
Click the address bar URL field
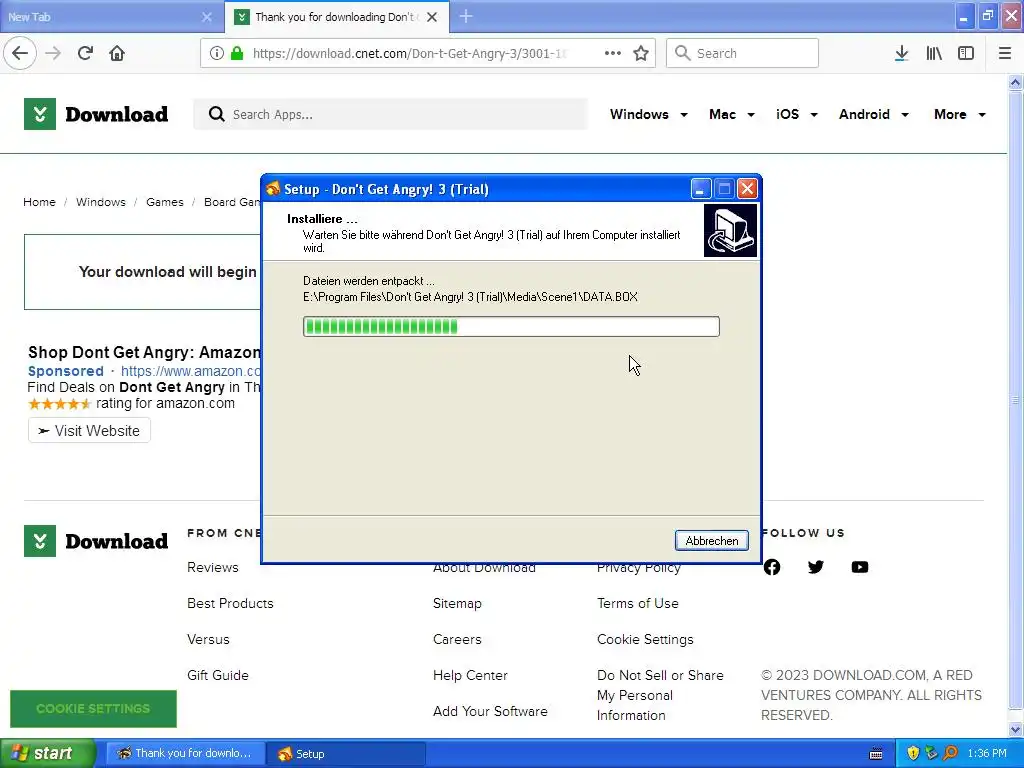coord(409,53)
